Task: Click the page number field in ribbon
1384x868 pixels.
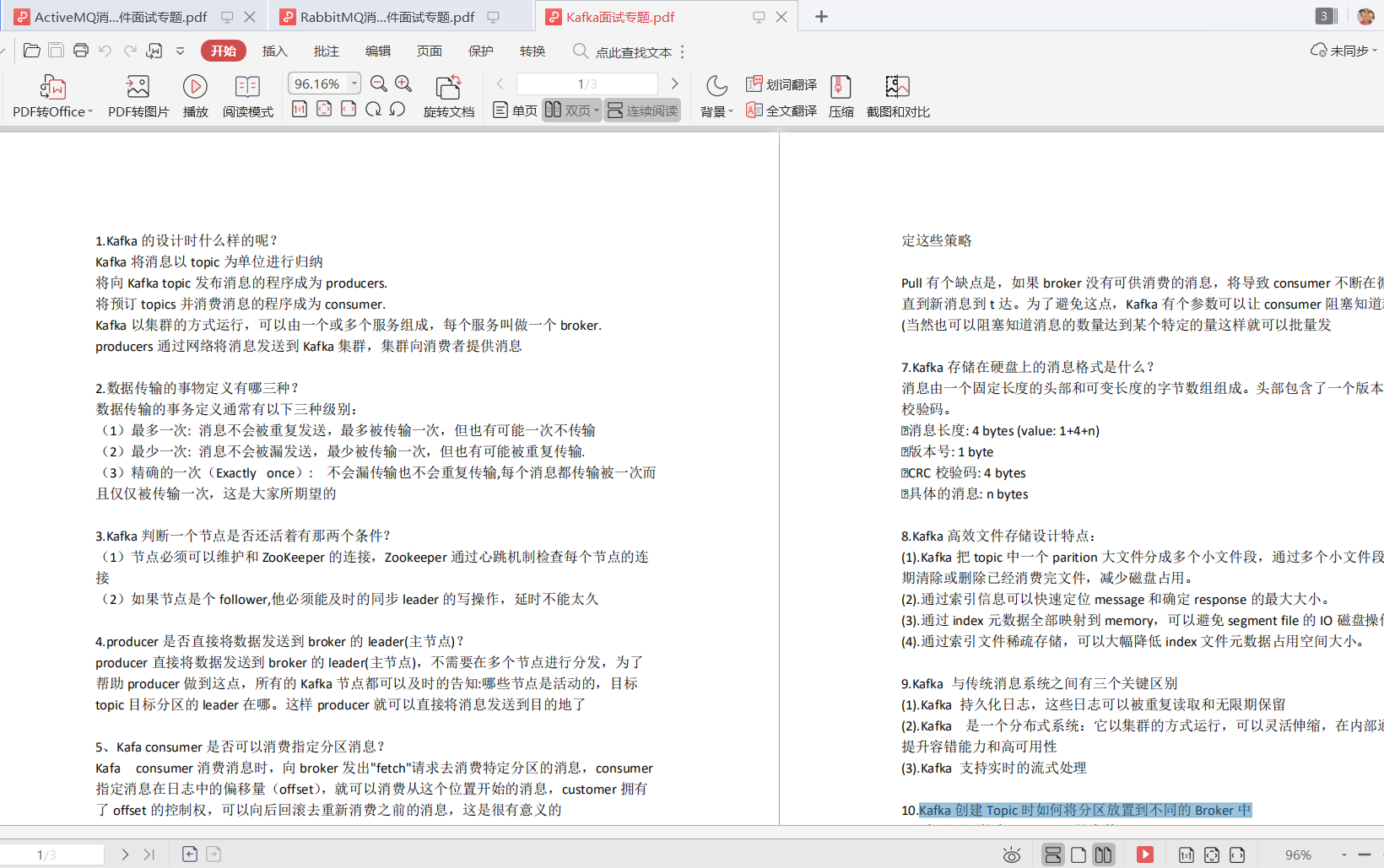Action: [587, 84]
